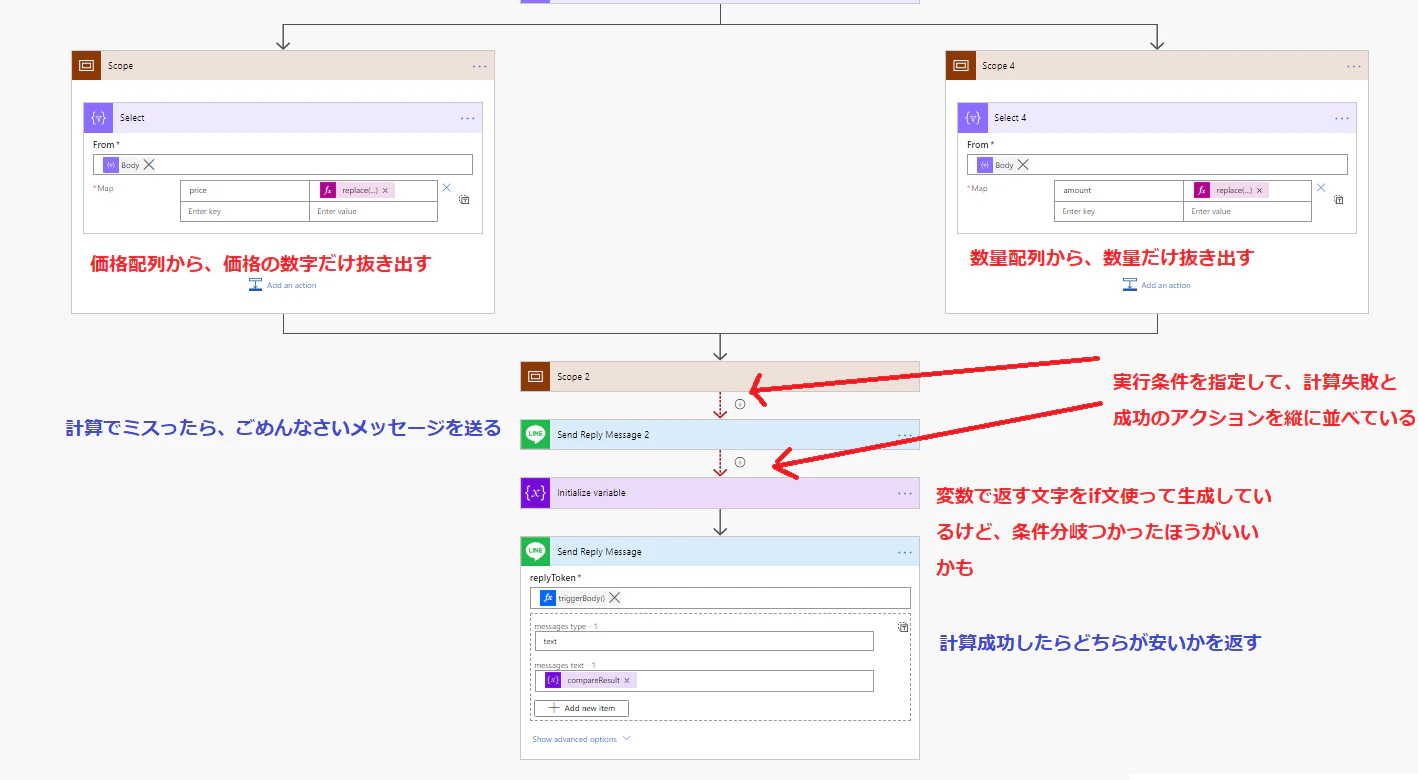Open the Select card's ellipsis menu
This screenshot has width=1418, height=780.
click(468, 118)
